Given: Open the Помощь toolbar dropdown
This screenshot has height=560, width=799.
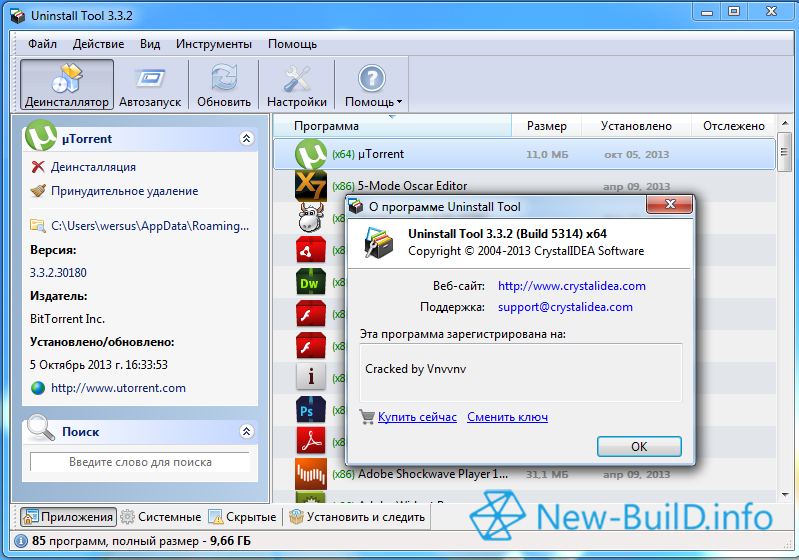Looking at the screenshot, I should coord(373,85).
